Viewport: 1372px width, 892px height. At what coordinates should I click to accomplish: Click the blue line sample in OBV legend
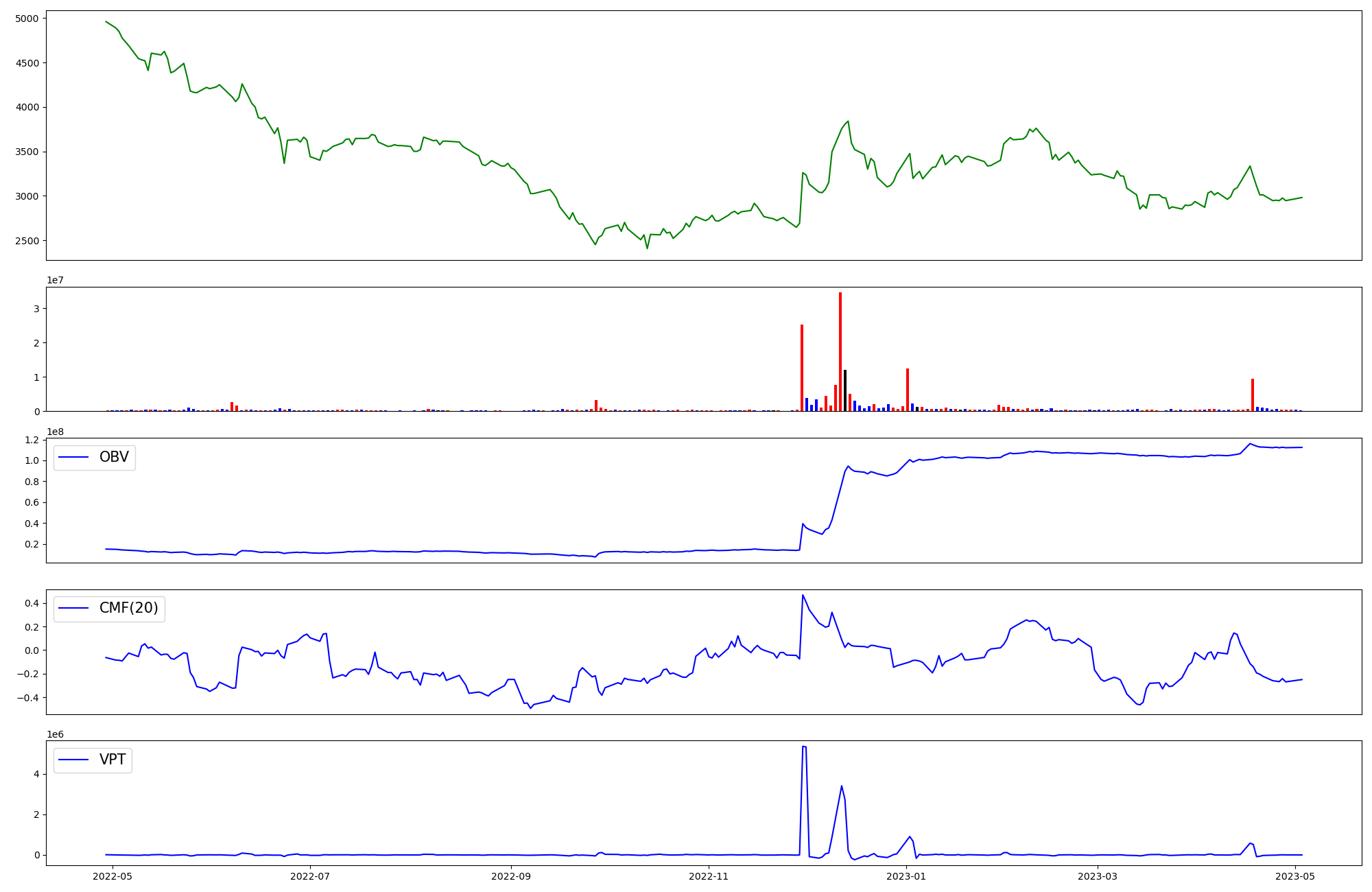(x=74, y=457)
